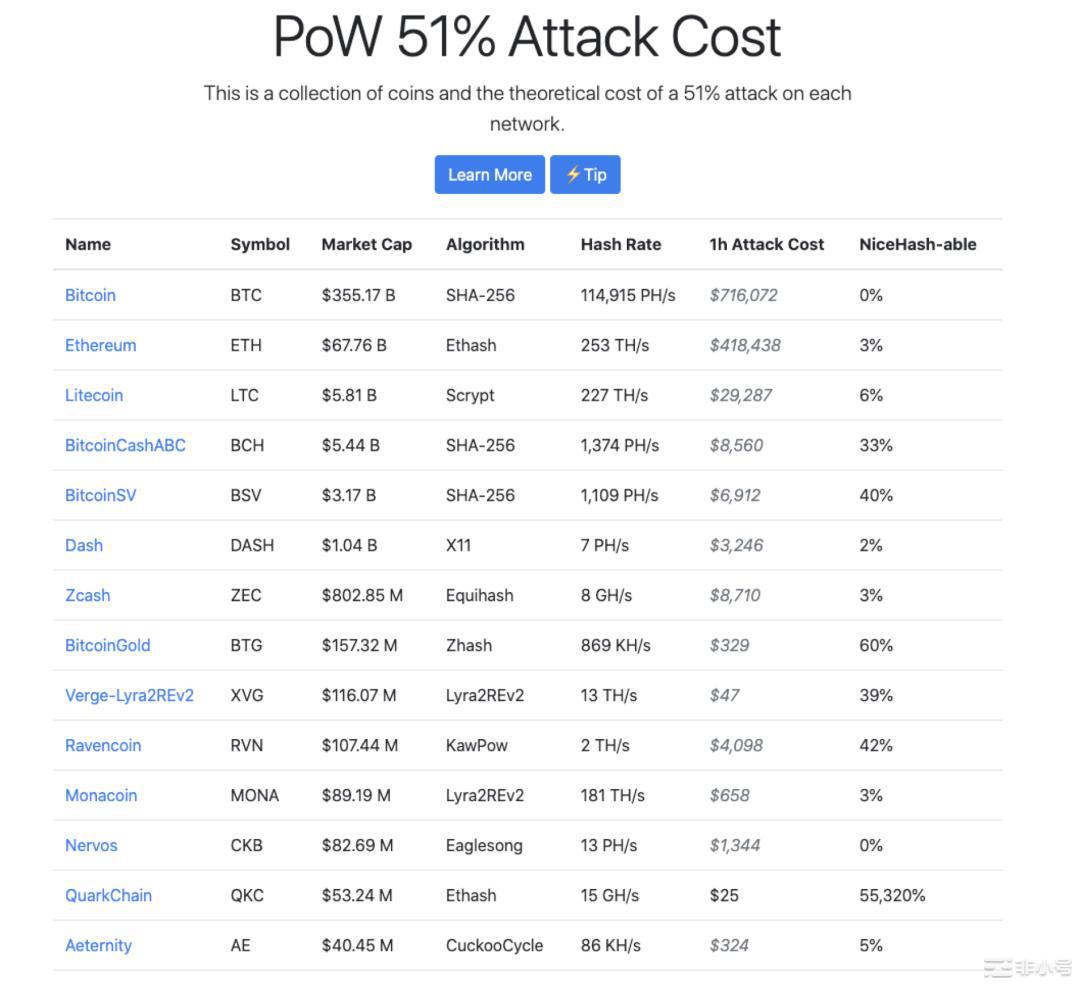
Task: Click the lightning Tip button
Action: point(585,175)
